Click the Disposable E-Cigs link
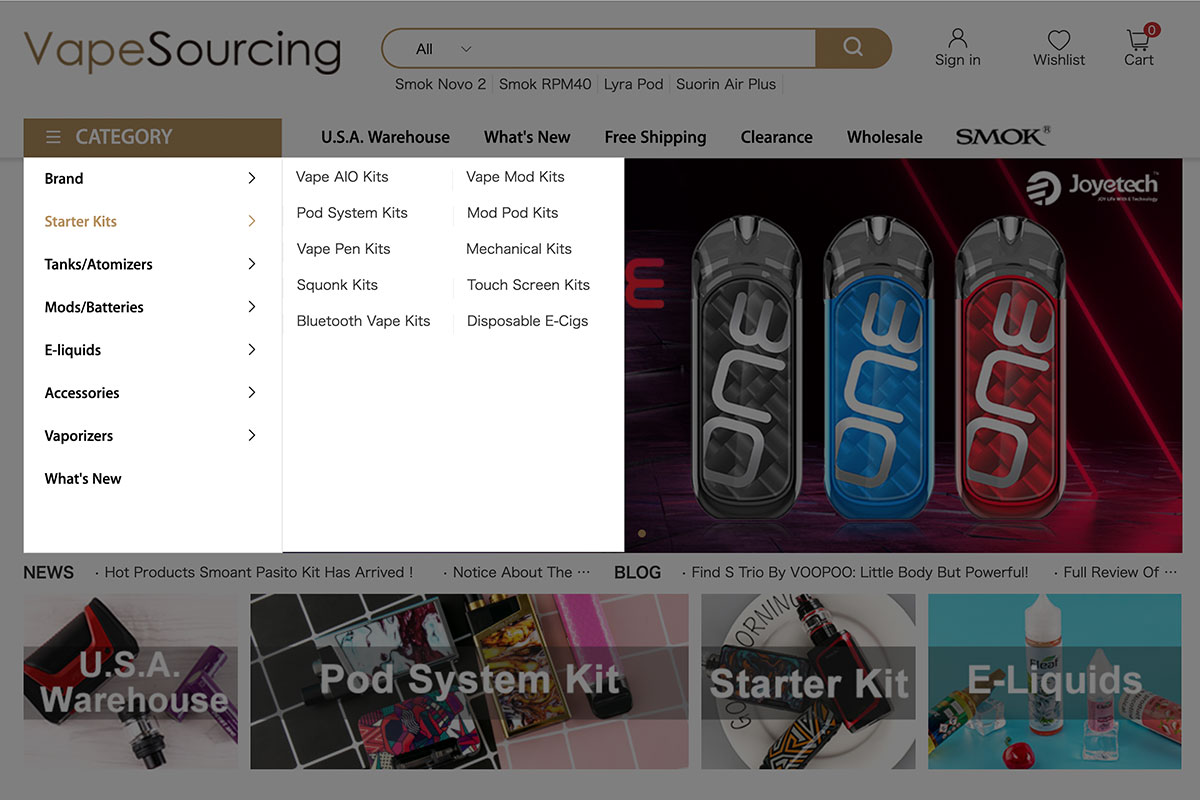The height and width of the screenshot is (800, 1200). tap(527, 321)
